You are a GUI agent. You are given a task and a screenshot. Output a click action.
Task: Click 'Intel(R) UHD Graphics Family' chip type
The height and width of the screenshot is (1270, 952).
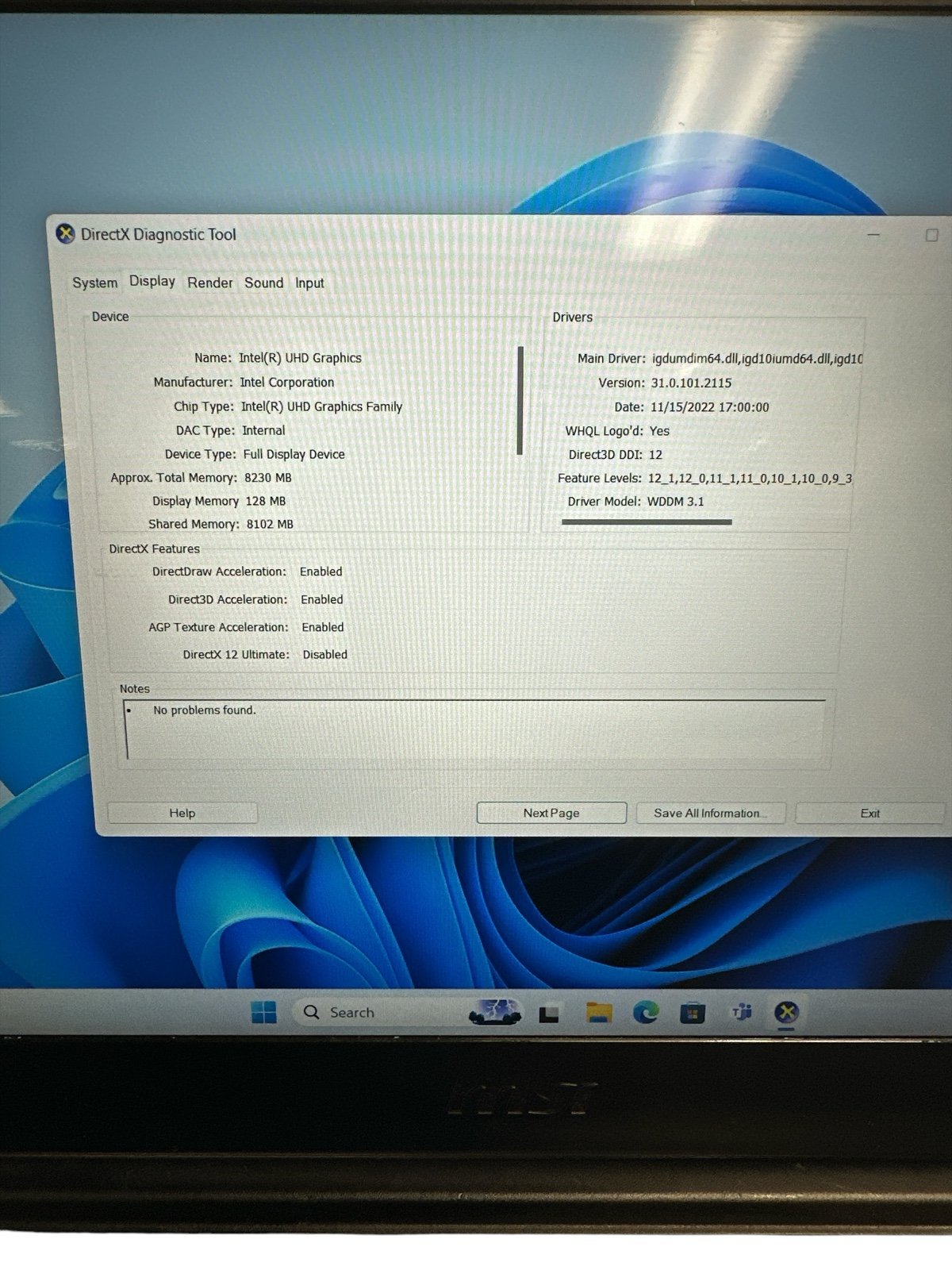(321, 406)
